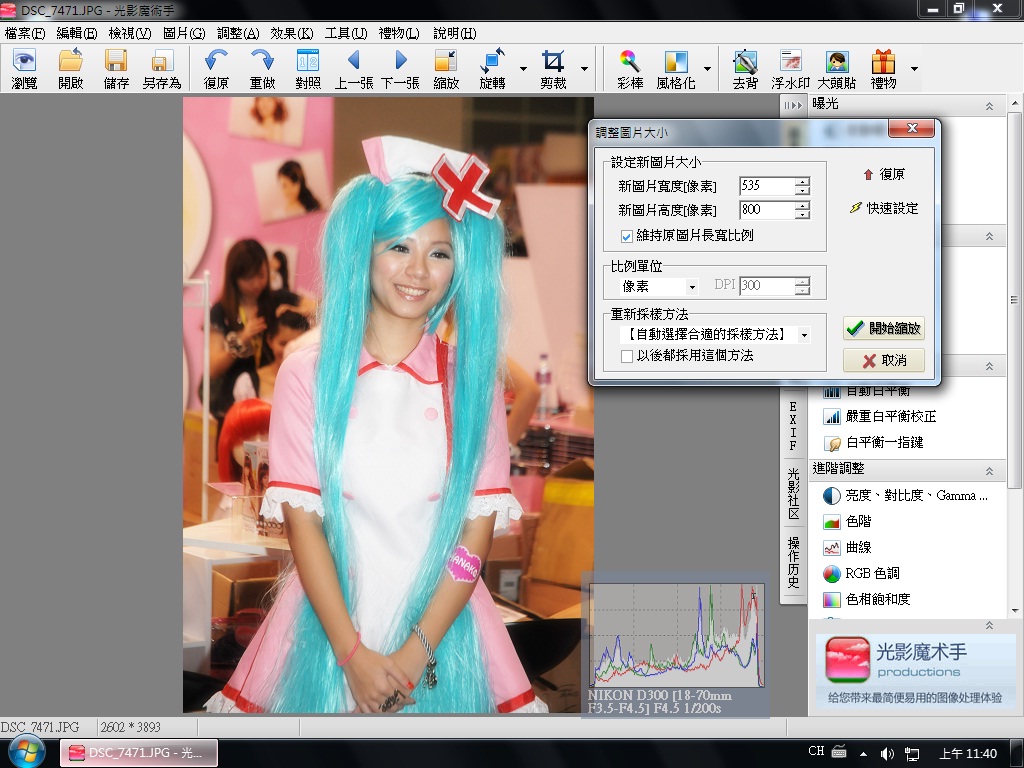Open the 效果 menu

291,33
